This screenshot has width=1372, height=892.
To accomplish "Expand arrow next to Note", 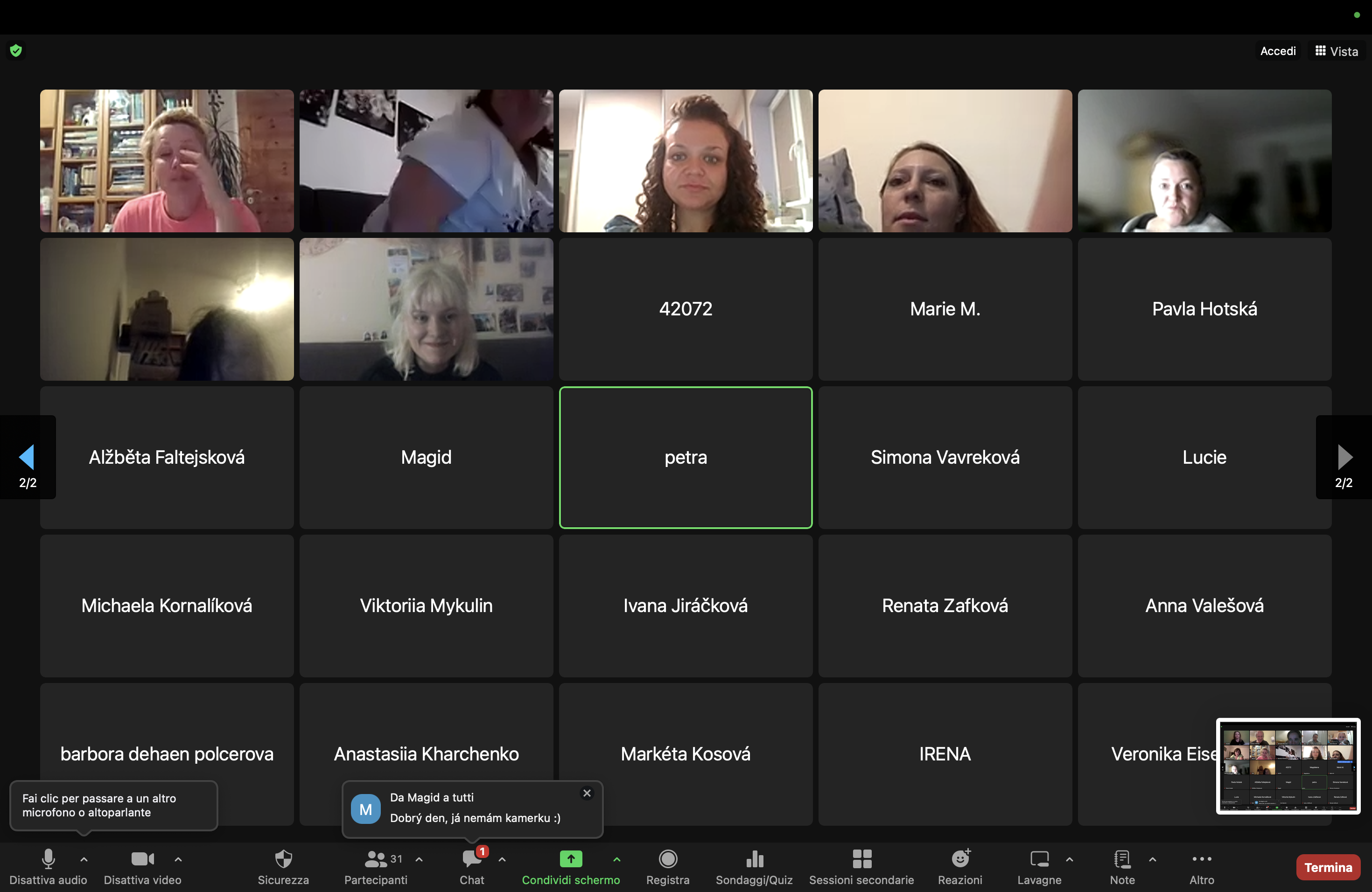I will point(1152,859).
